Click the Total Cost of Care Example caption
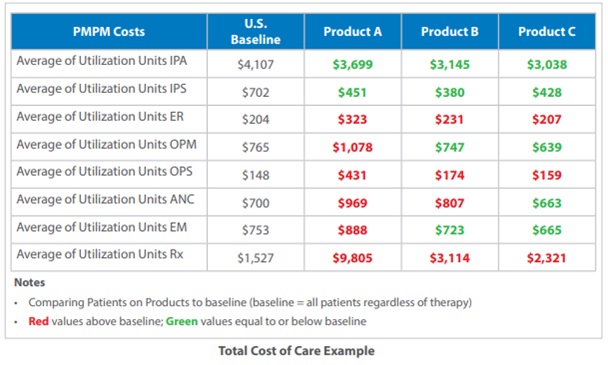This screenshot has width=608, height=365. tap(297, 351)
